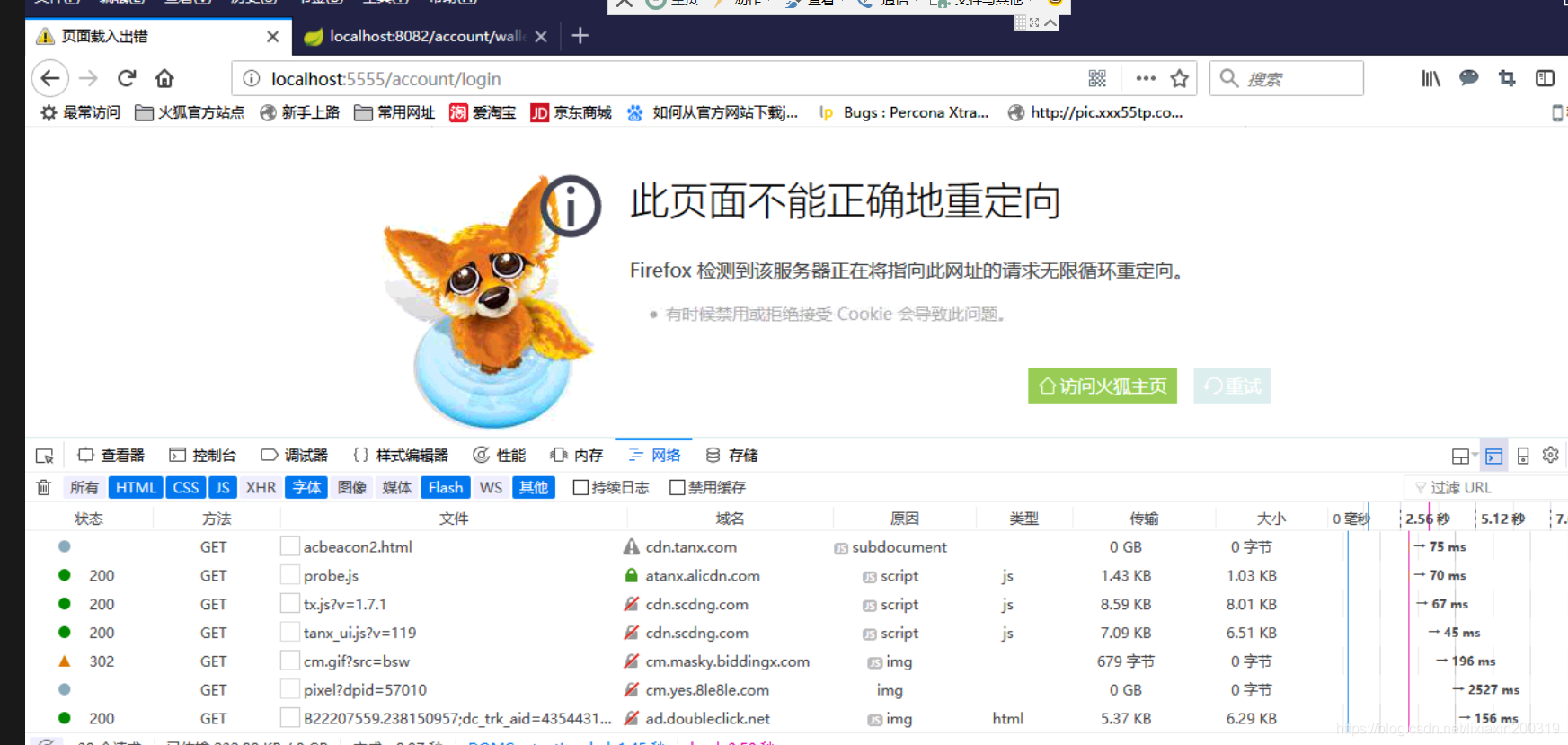The width and height of the screenshot is (1568, 745).
Task: Toggle the HTML request filter
Action: (136, 487)
